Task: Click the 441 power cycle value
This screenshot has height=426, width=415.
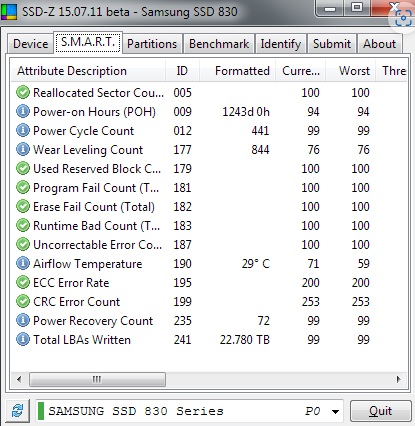Action: [260, 131]
